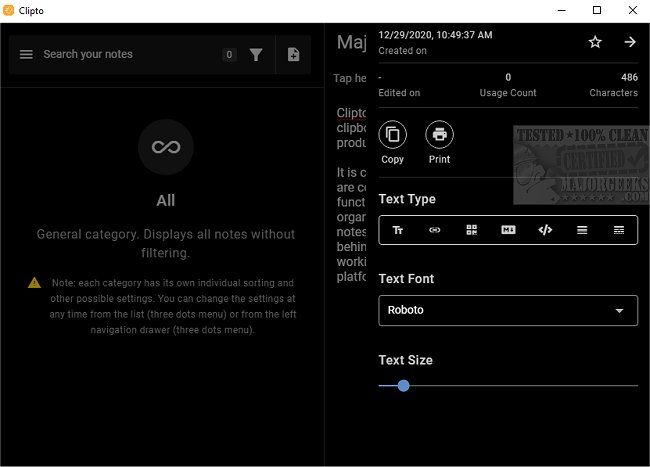Click the Clipto app icon in title bar
This screenshot has width=650, height=467.
(9, 10)
